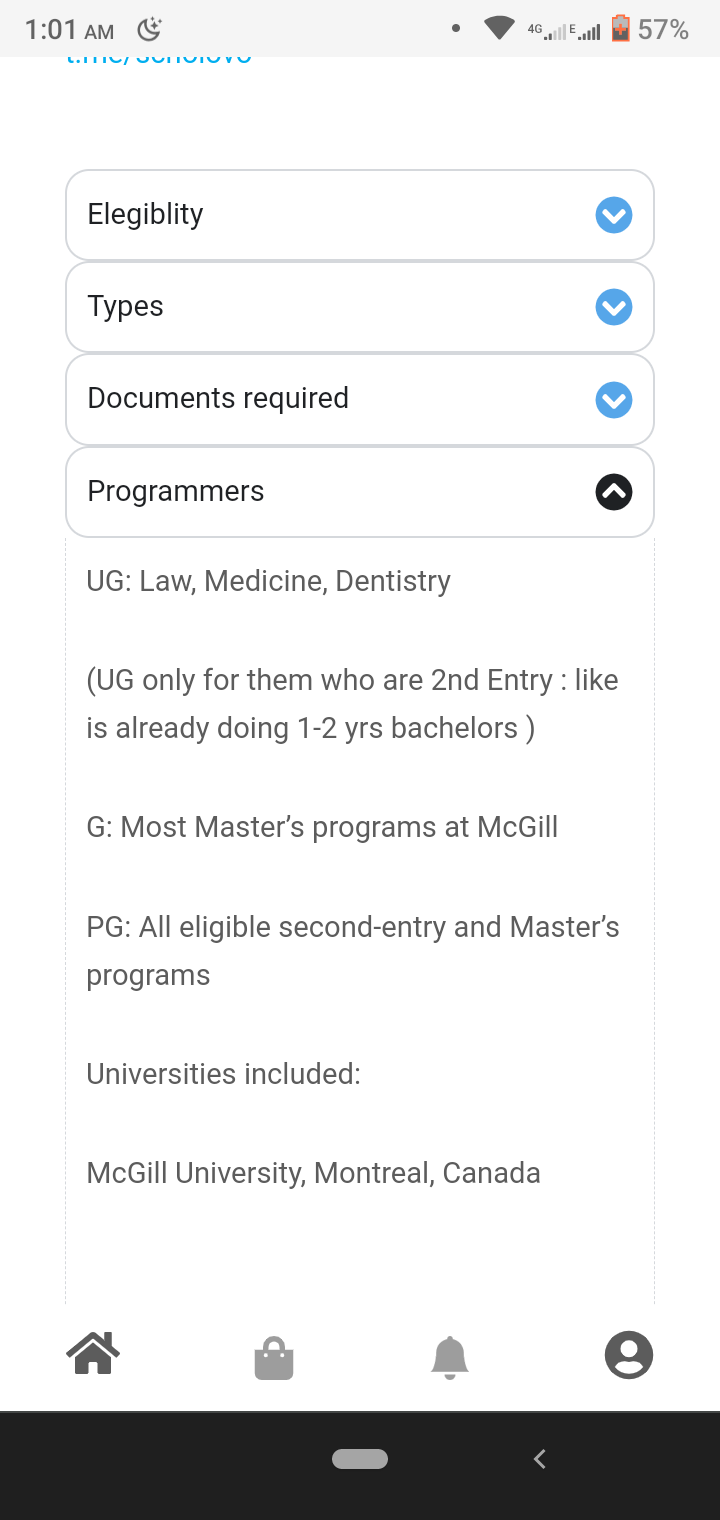Screen dimensions: 720x1520
Task: Tap Documents required accordion header
Action: 300,399
